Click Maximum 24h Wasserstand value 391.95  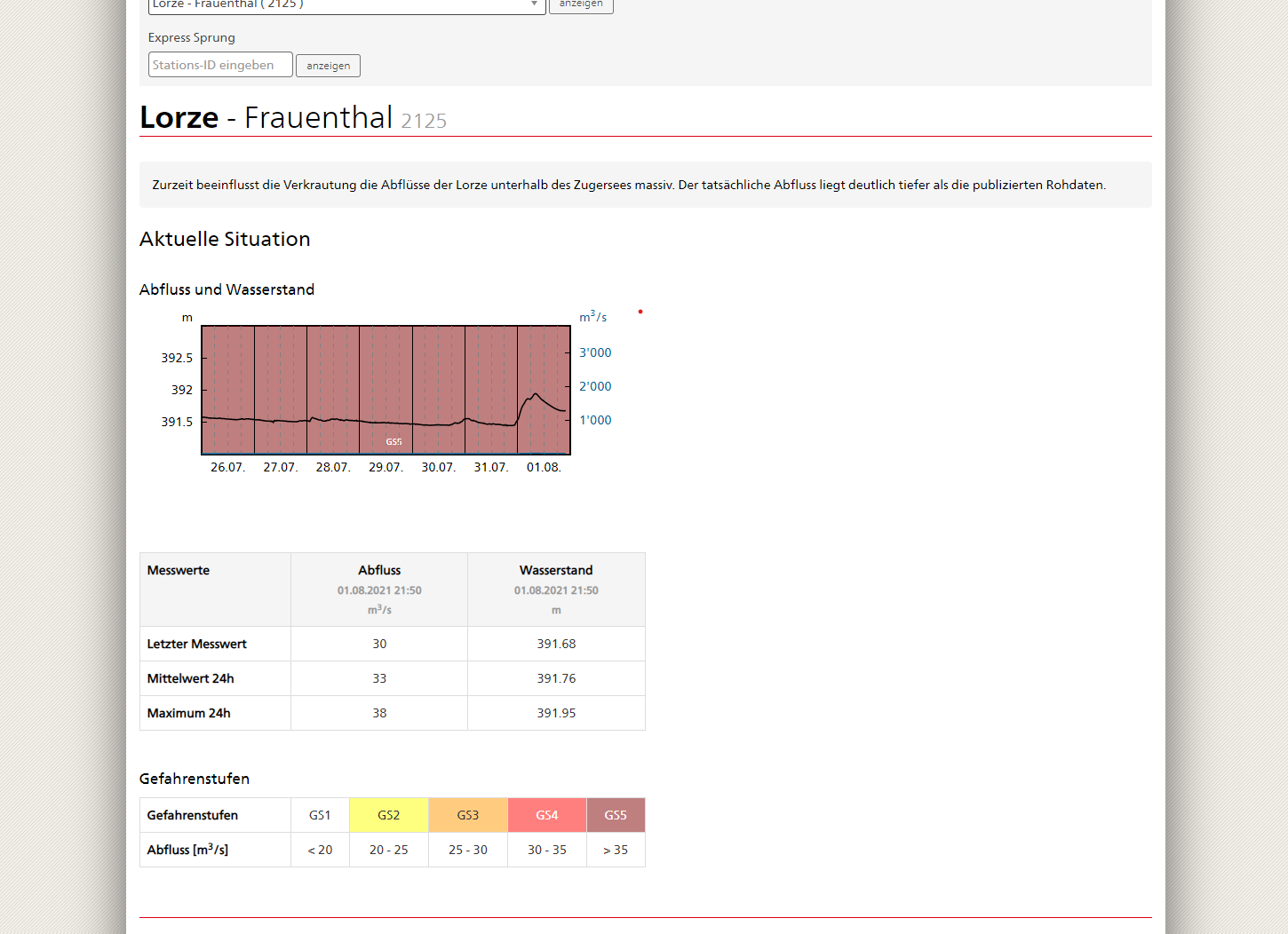click(556, 713)
